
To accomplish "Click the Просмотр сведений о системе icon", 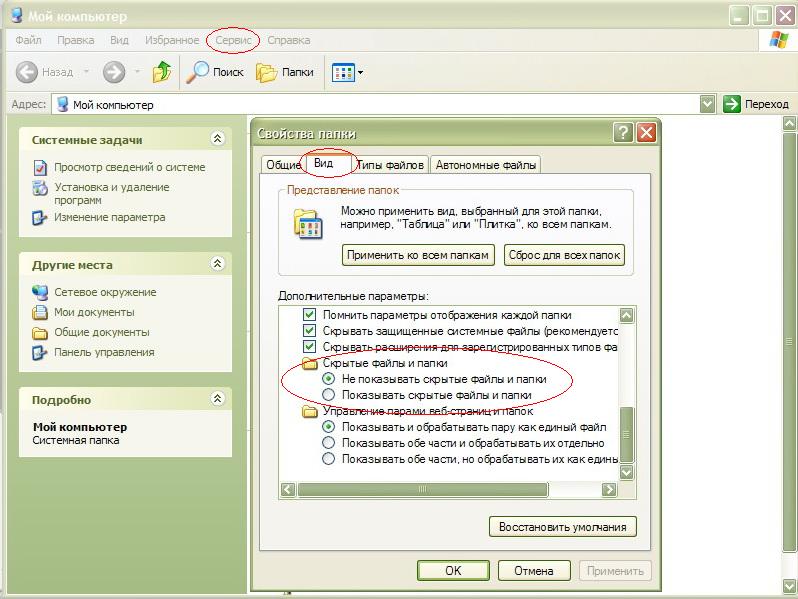I will (40, 167).
